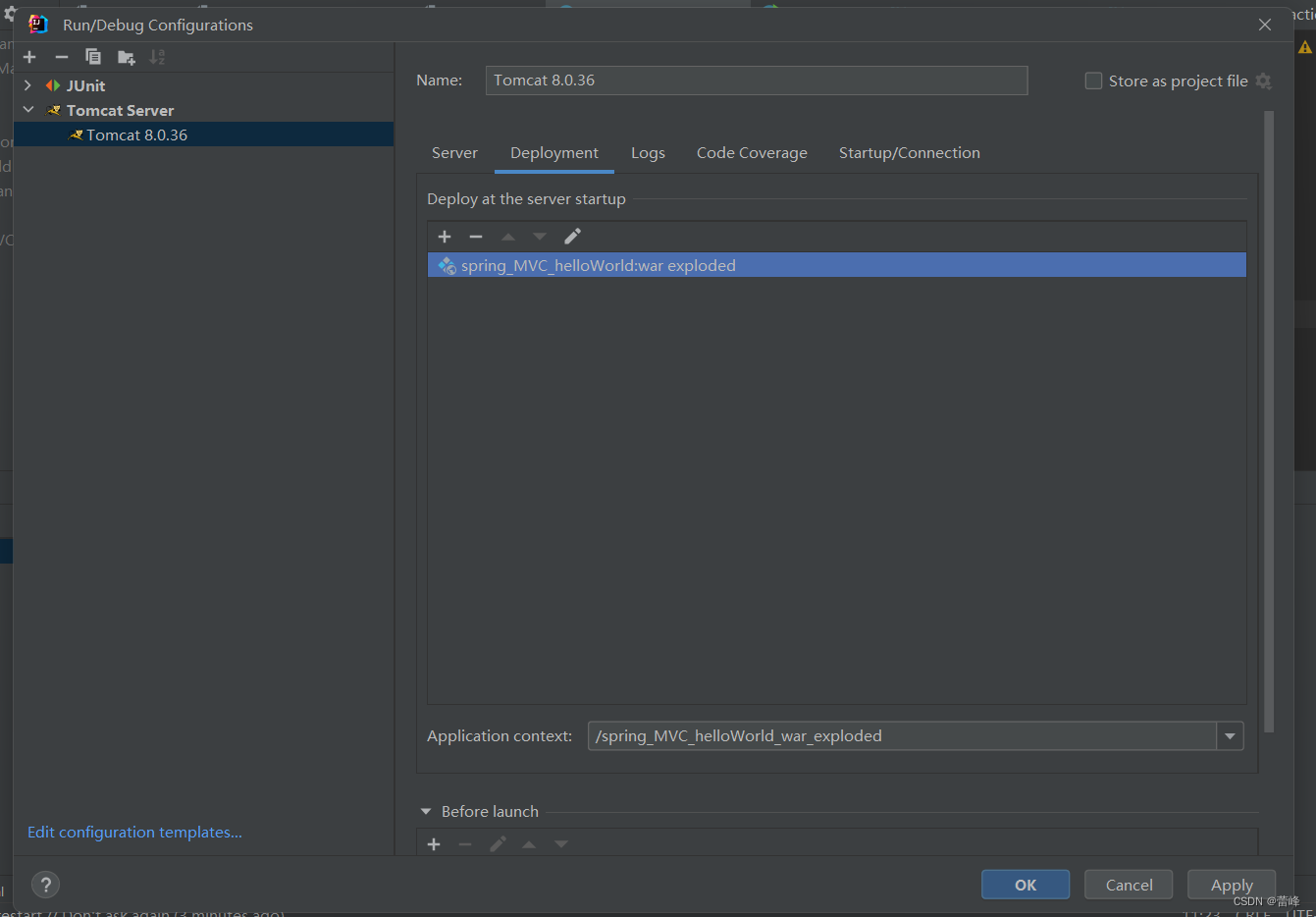Sort configurations alphabetically
The height and width of the screenshot is (917, 1316).
click(x=157, y=57)
